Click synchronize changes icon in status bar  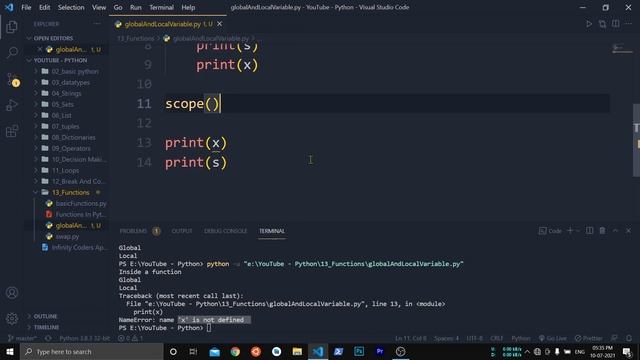48,338
